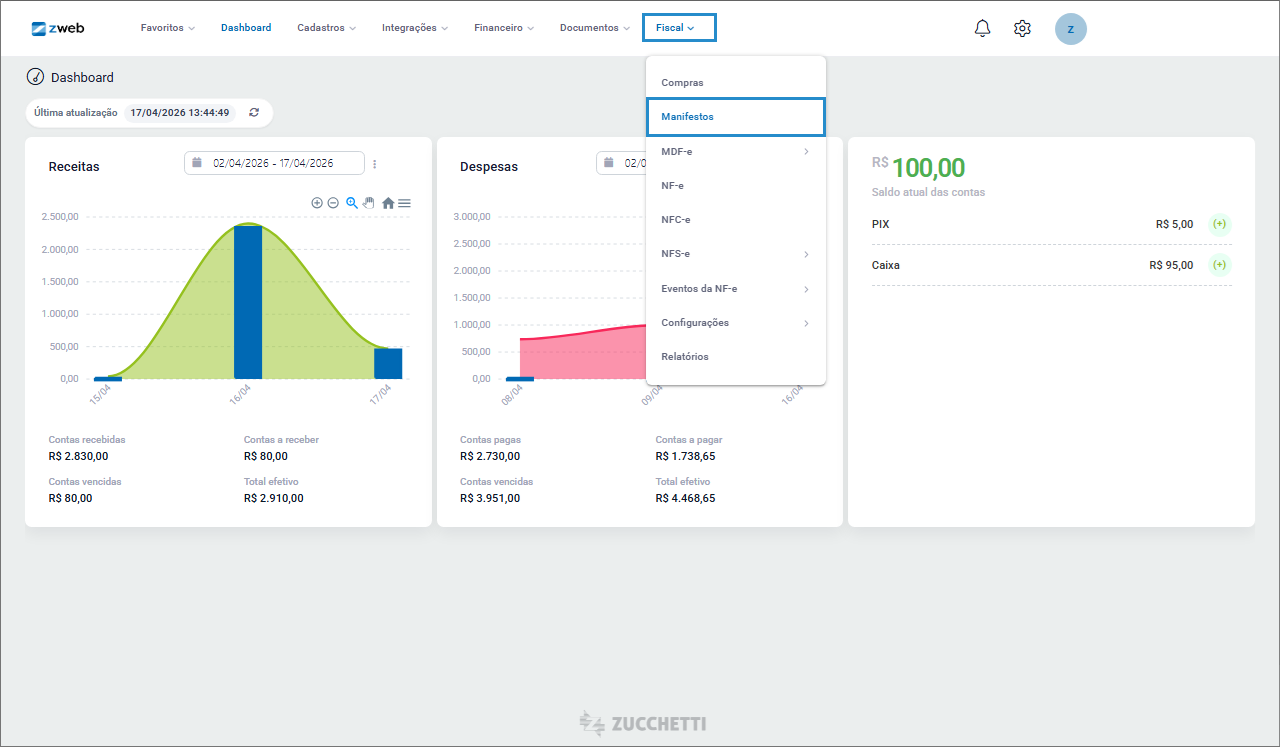Image resolution: width=1280 pixels, height=747 pixels.
Task: Click the refresh icon beside last update time
Action: point(254,113)
